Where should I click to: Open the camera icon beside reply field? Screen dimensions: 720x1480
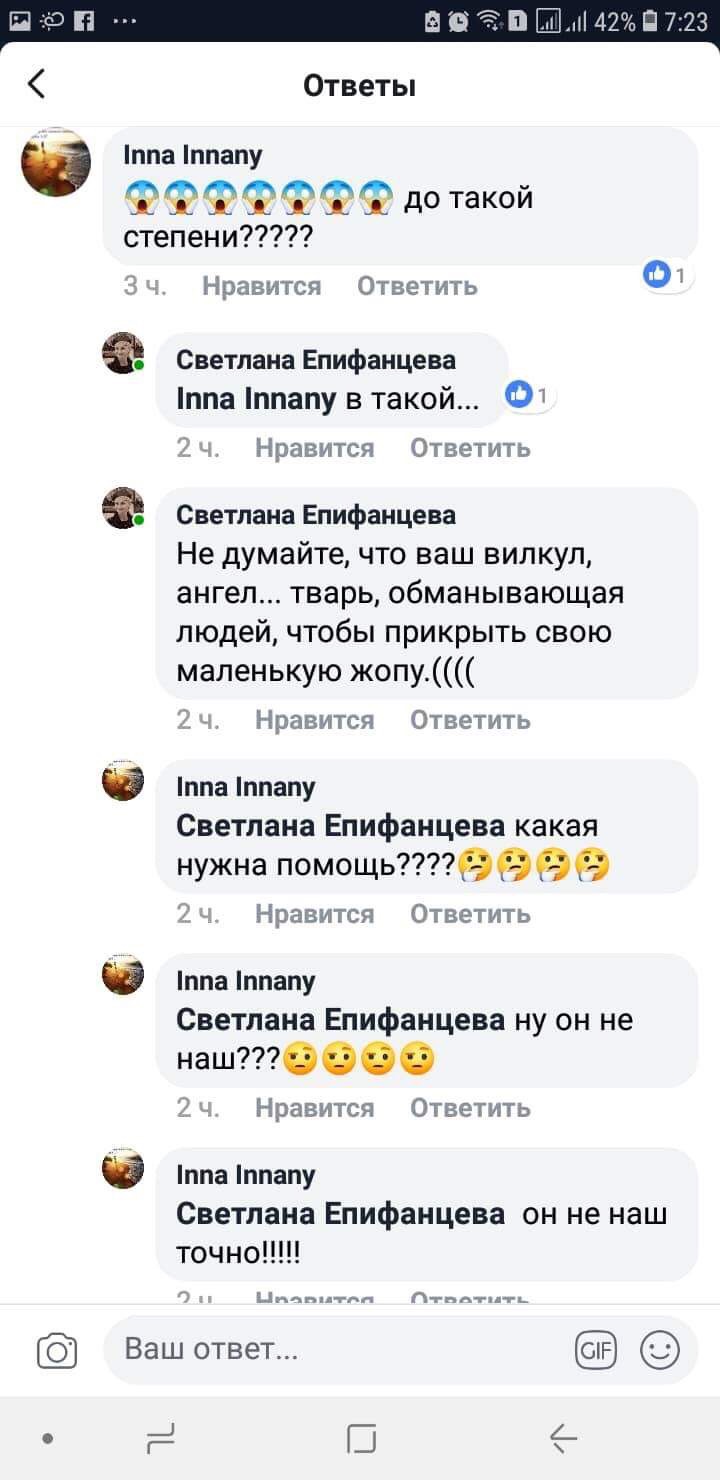[57, 1351]
